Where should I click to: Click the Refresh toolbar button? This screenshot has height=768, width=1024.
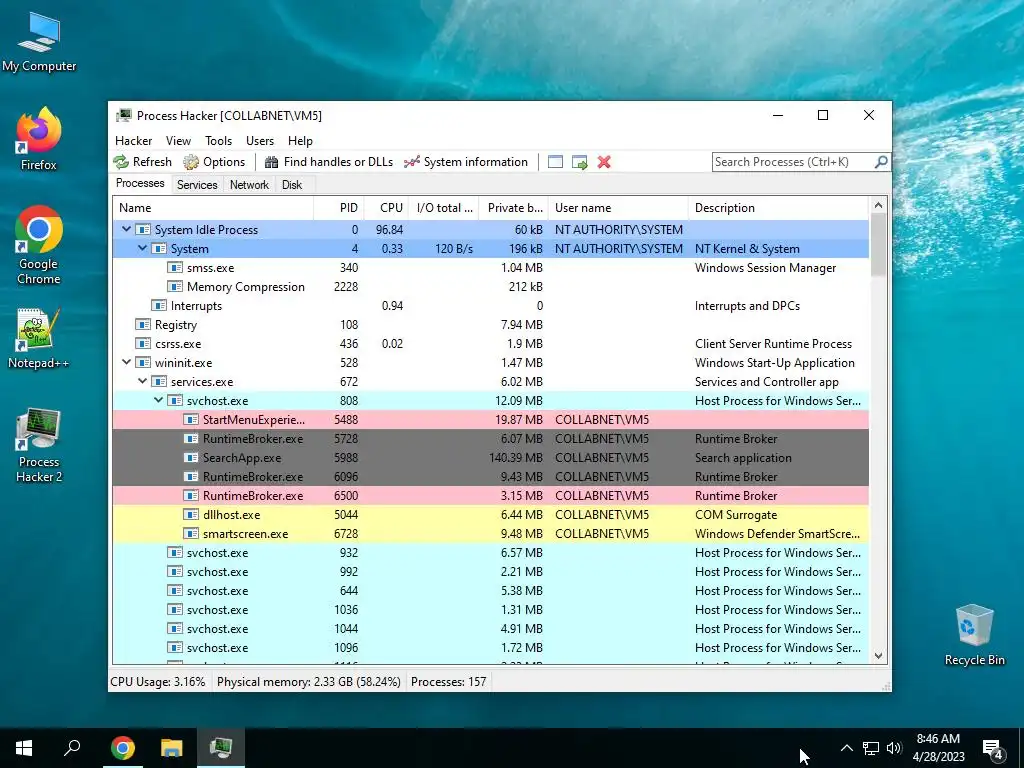pyautogui.click(x=142, y=162)
